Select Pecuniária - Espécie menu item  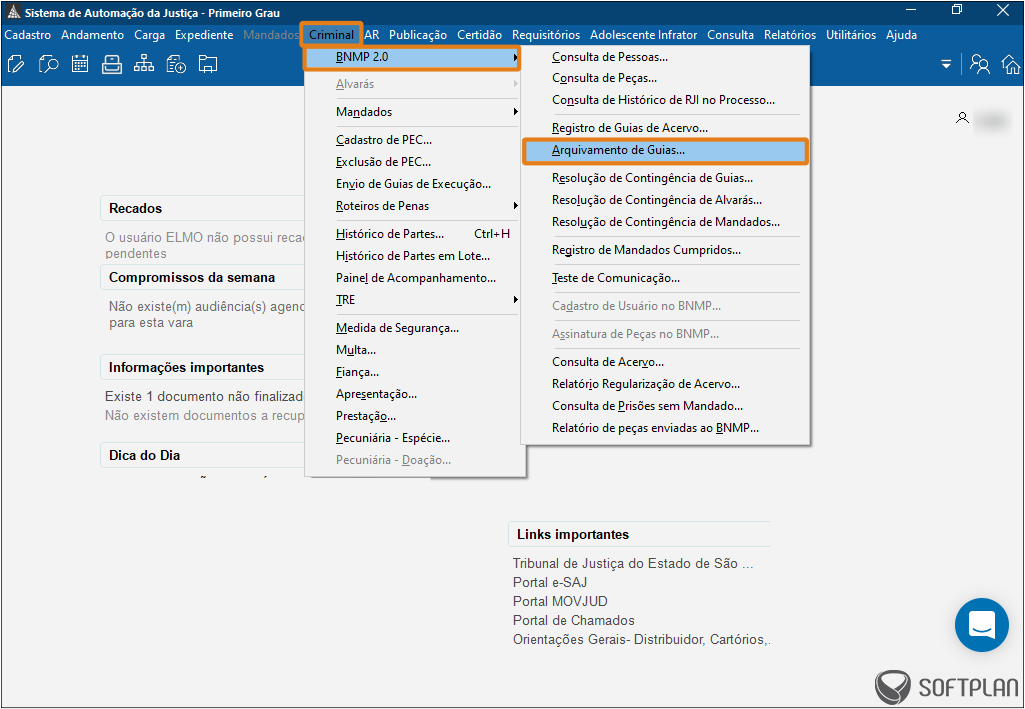tap(414, 438)
